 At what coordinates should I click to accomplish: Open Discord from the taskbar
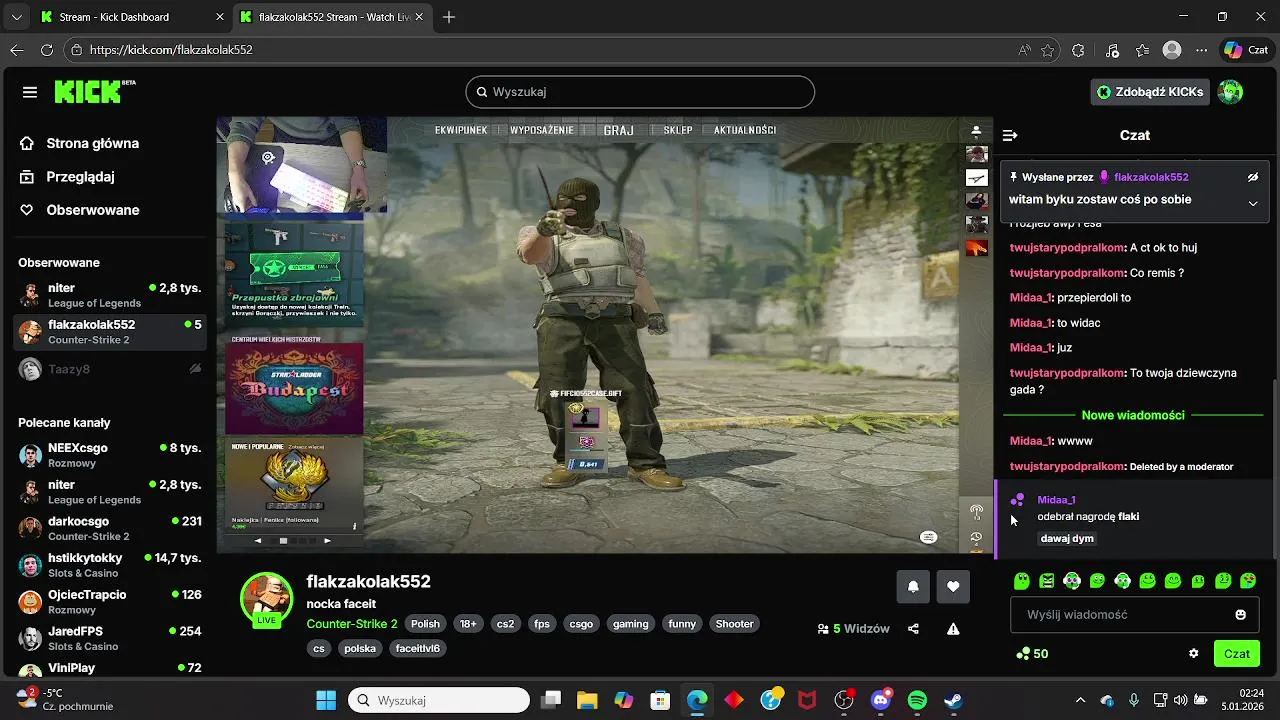pyautogui.click(x=881, y=700)
